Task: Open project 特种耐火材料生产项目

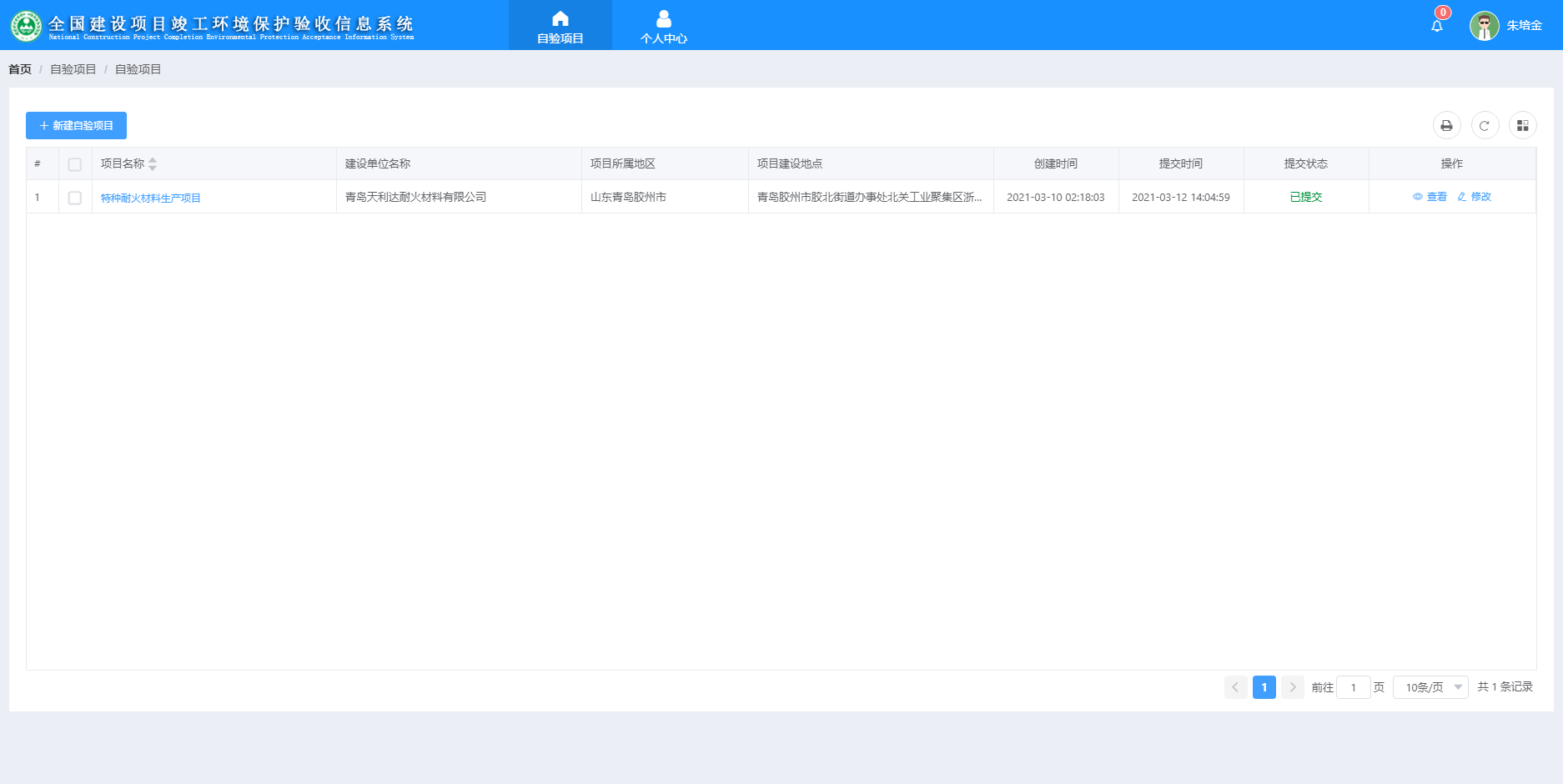Action: coord(151,198)
